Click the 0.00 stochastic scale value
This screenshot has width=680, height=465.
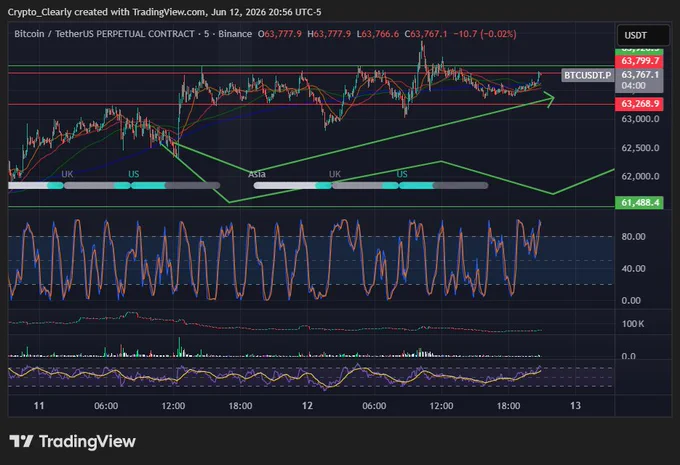point(631,301)
